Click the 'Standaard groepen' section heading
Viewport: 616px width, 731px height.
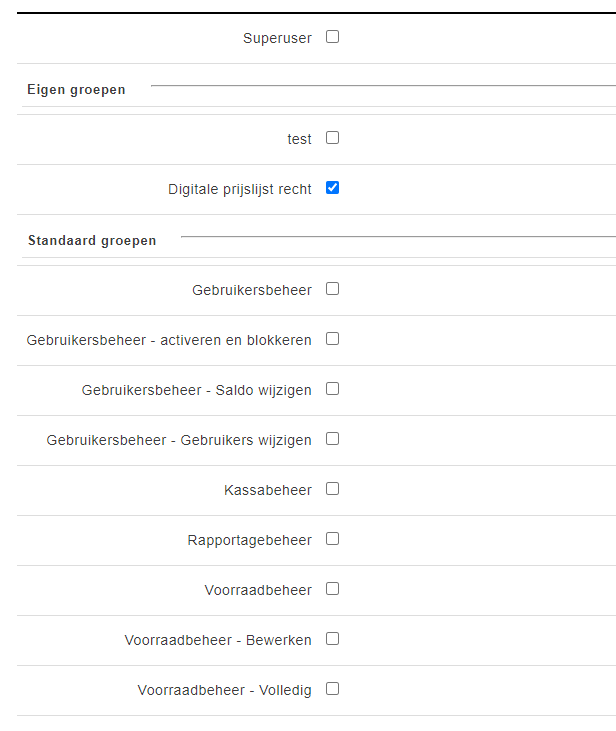pyautogui.click(x=92, y=241)
